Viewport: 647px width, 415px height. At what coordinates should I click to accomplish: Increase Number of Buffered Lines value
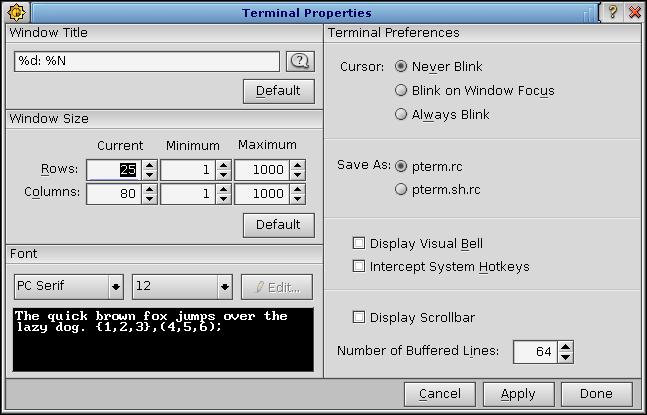(x=566, y=347)
